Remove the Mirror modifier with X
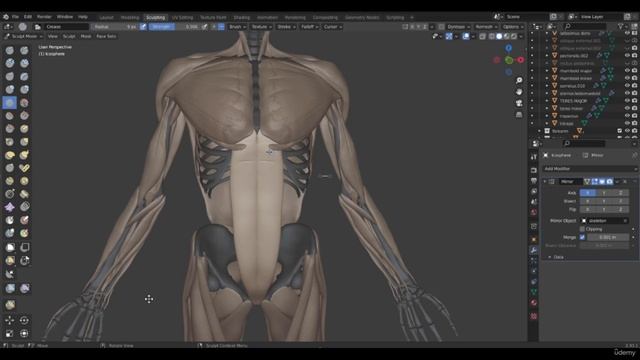This screenshot has width=640, height=360. coord(625,181)
